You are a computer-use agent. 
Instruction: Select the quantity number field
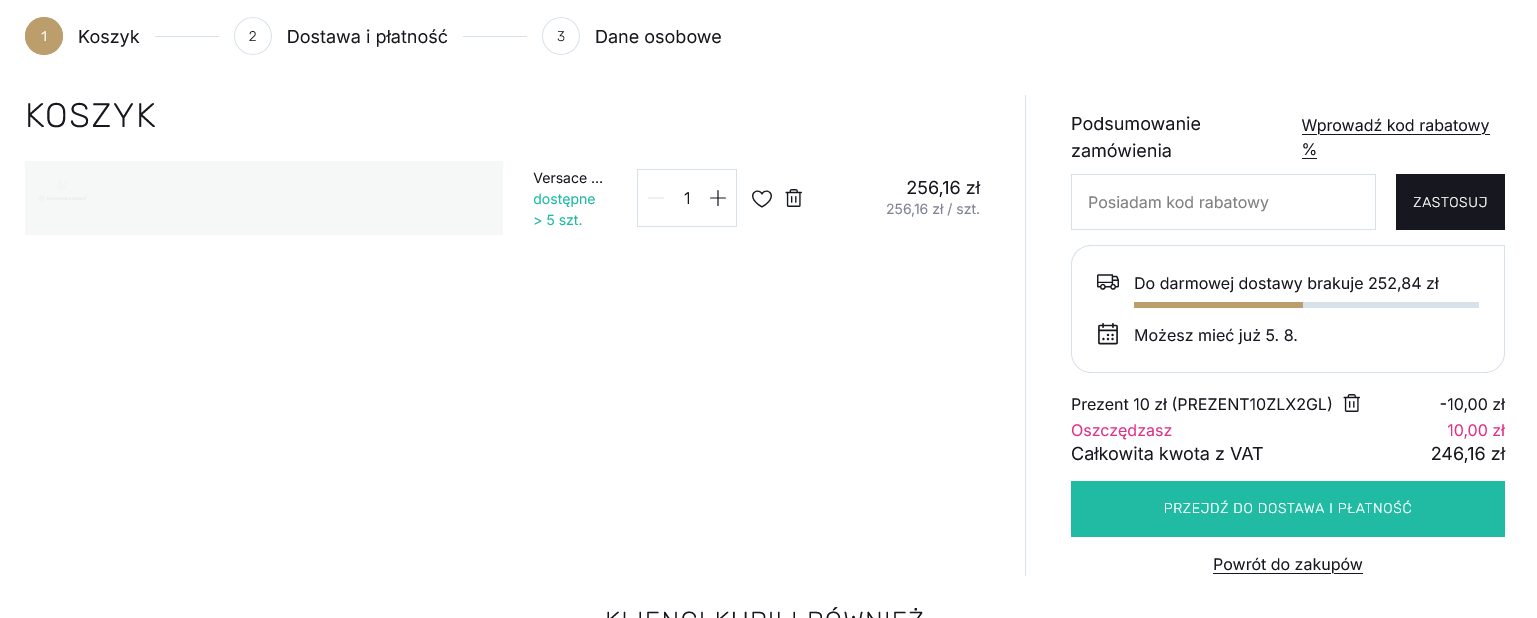pos(687,198)
